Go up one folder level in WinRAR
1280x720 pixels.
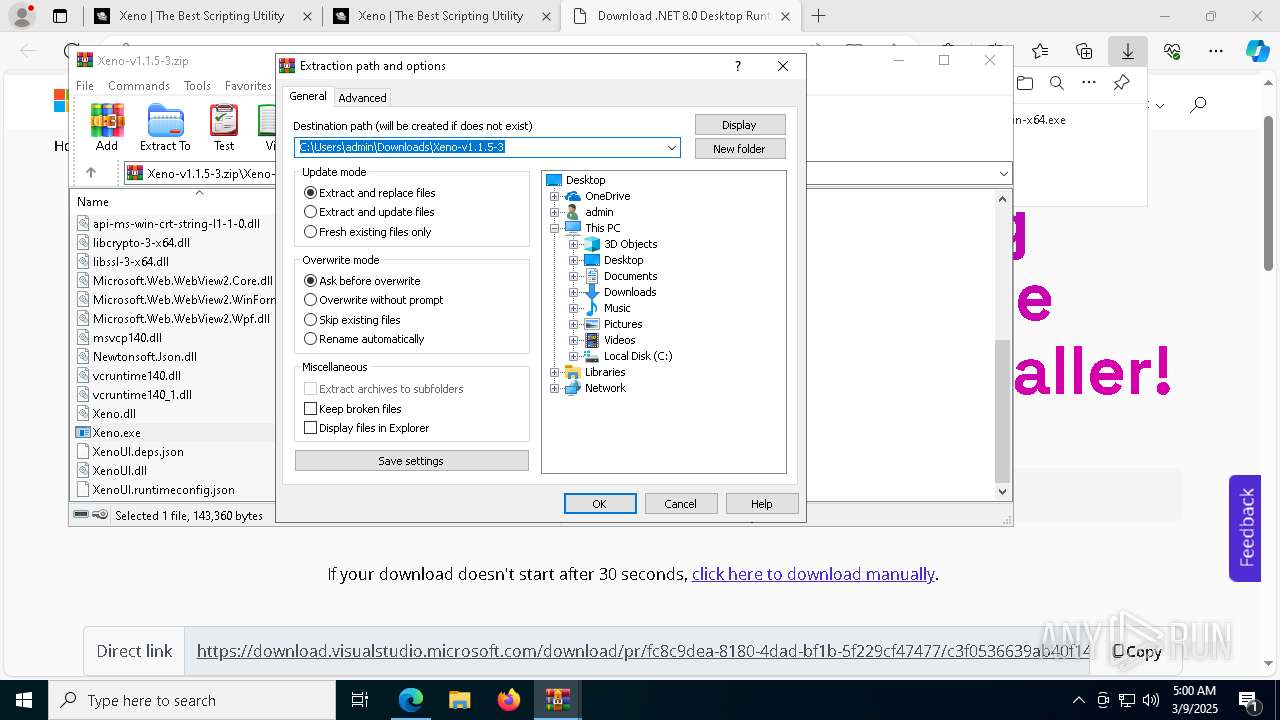click(x=91, y=173)
